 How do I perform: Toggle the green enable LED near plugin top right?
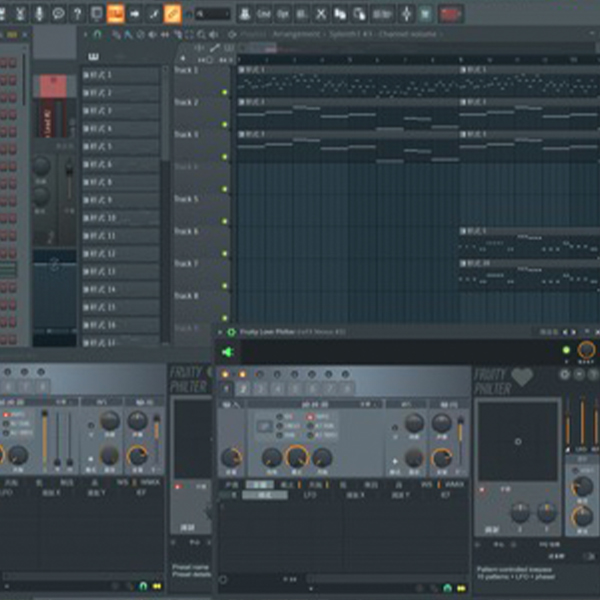(566, 350)
